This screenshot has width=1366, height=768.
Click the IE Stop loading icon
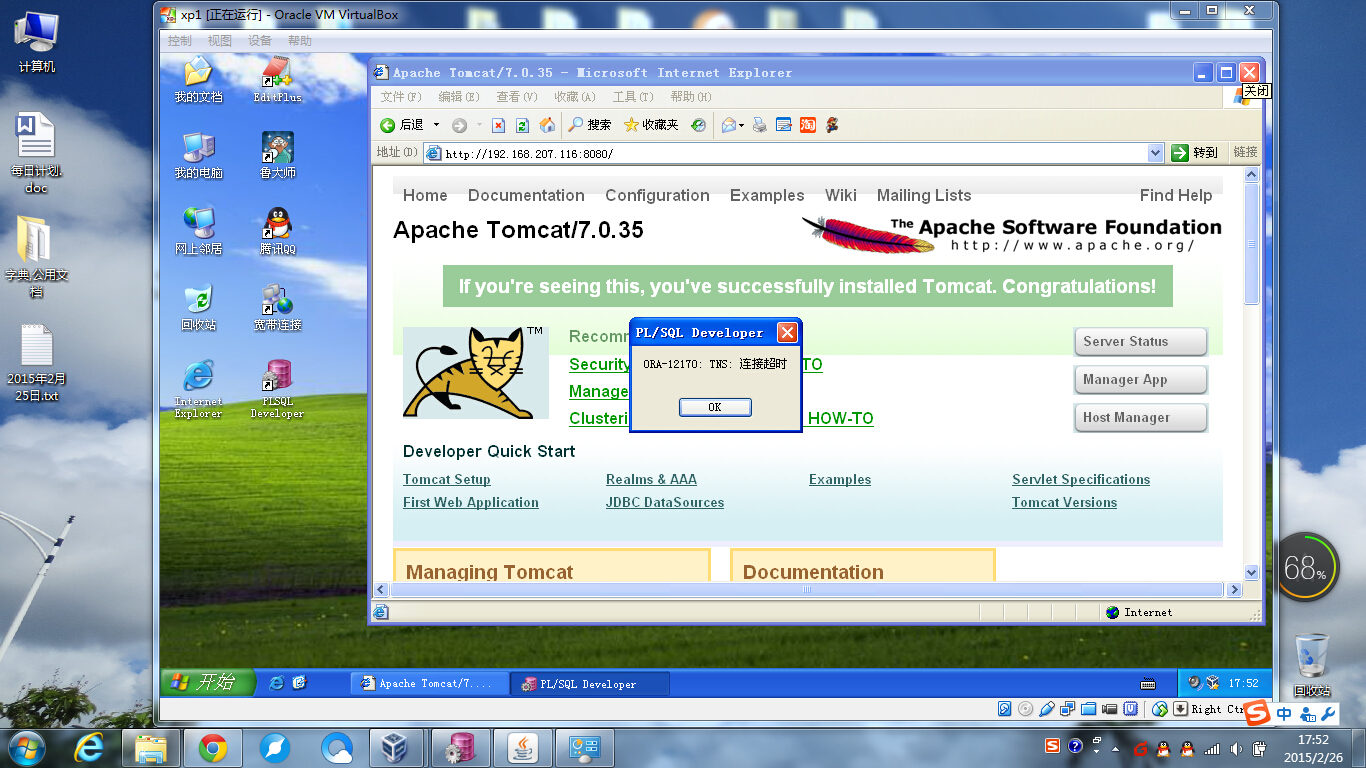point(498,125)
